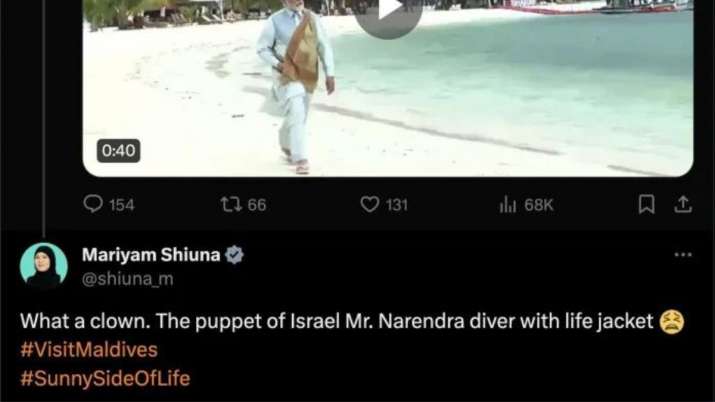The width and height of the screenshot is (715, 402).
Task: Bookmark the video post
Action: click(x=646, y=204)
